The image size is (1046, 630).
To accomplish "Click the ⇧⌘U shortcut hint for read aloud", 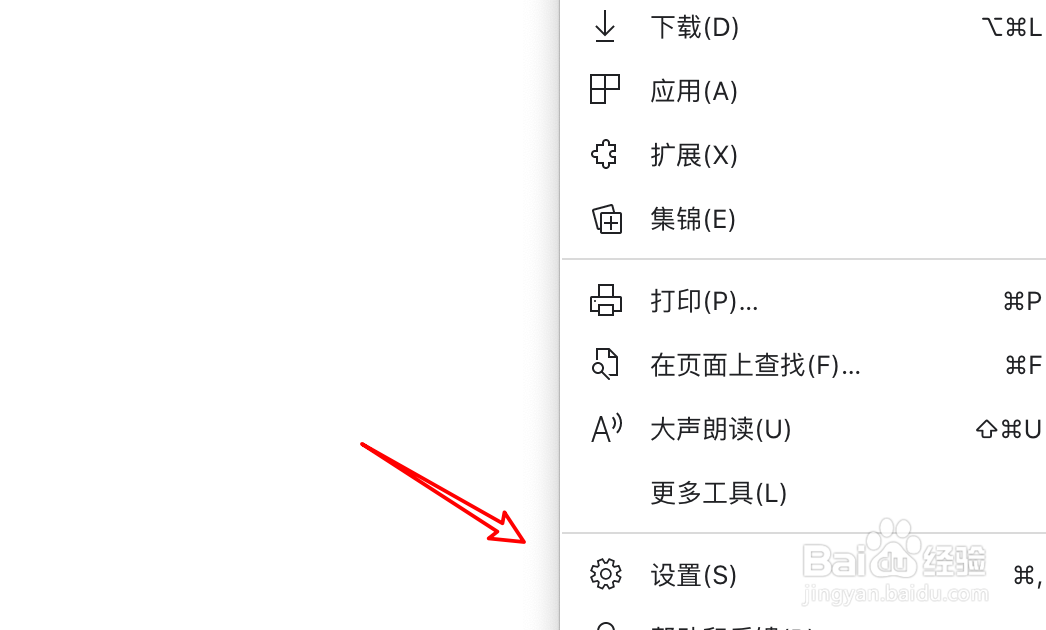I will coord(1008,429).
